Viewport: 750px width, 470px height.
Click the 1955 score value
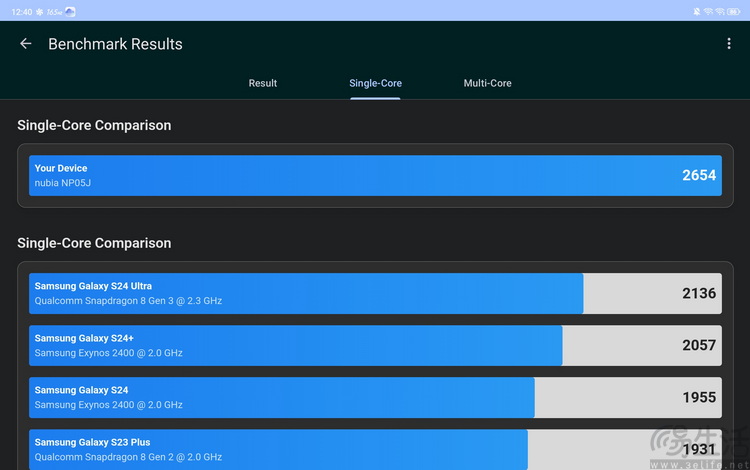[699, 397]
